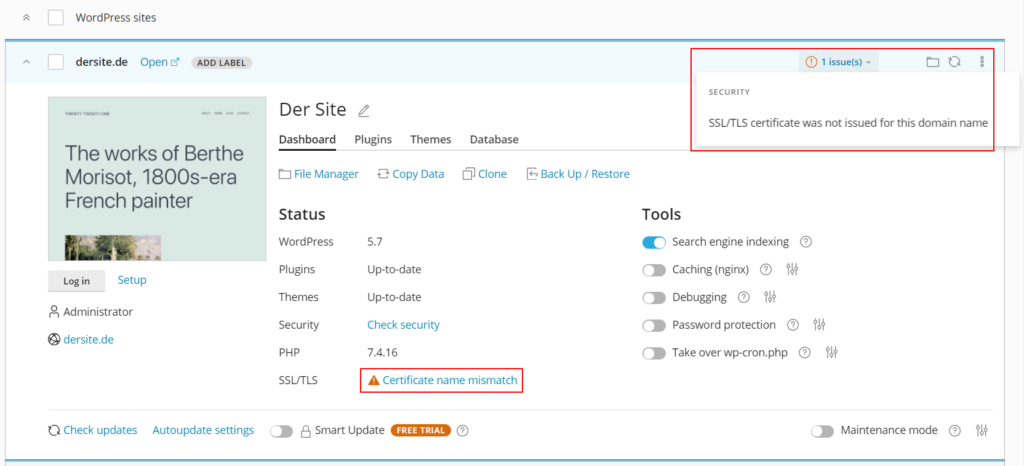Click help icon next to Search engine indexing
This screenshot has width=1024, height=466.
[x=806, y=242]
